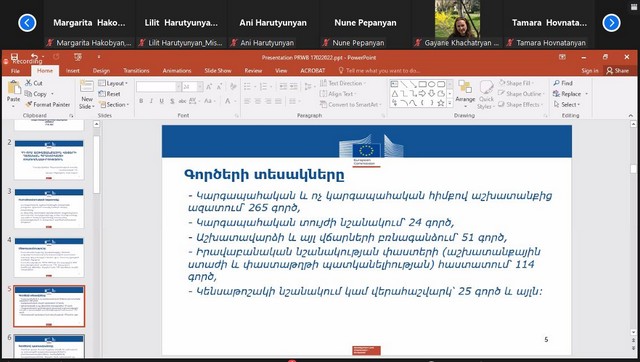Screen dimensions: 640x362
Task: Open the Section dropdown
Action: coord(113,104)
